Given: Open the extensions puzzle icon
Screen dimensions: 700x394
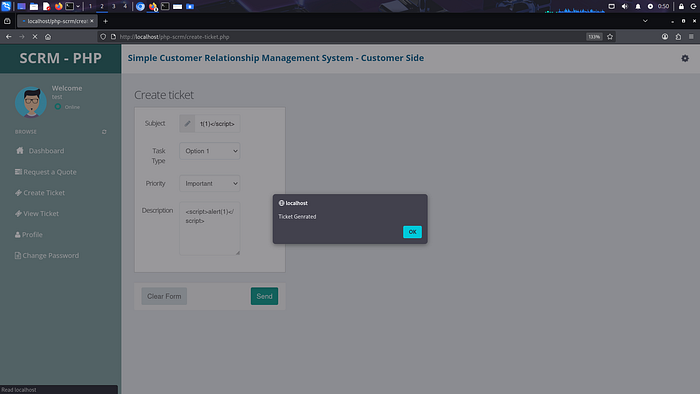Looking at the screenshot, I should [x=678, y=37].
